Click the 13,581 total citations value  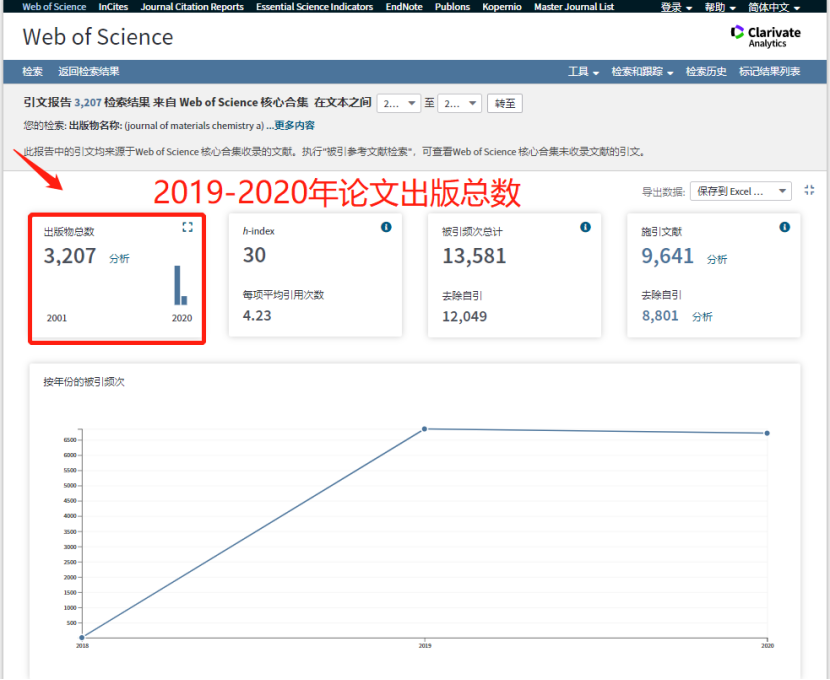click(474, 256)
